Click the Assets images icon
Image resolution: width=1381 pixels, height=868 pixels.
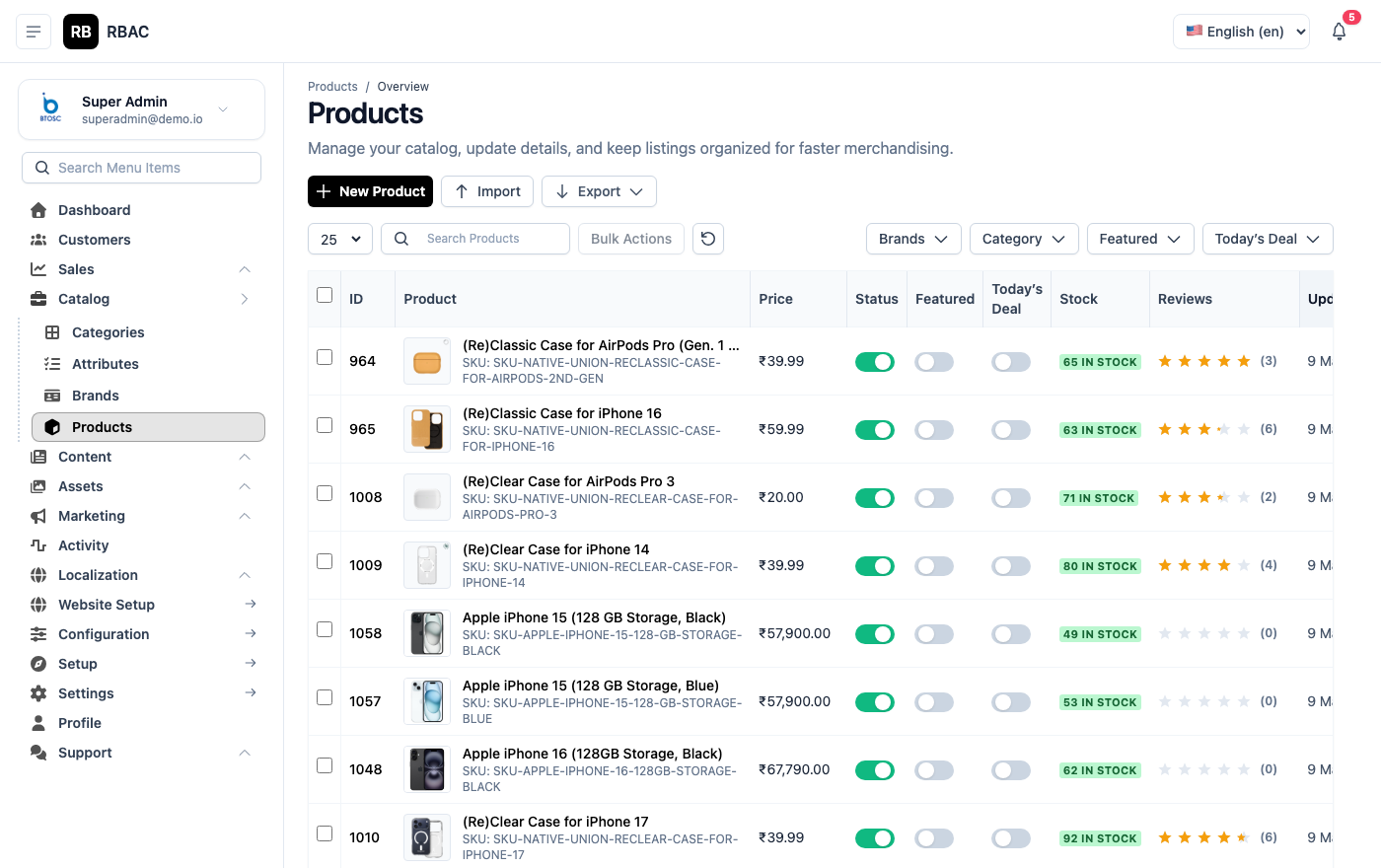coord(38,486)
